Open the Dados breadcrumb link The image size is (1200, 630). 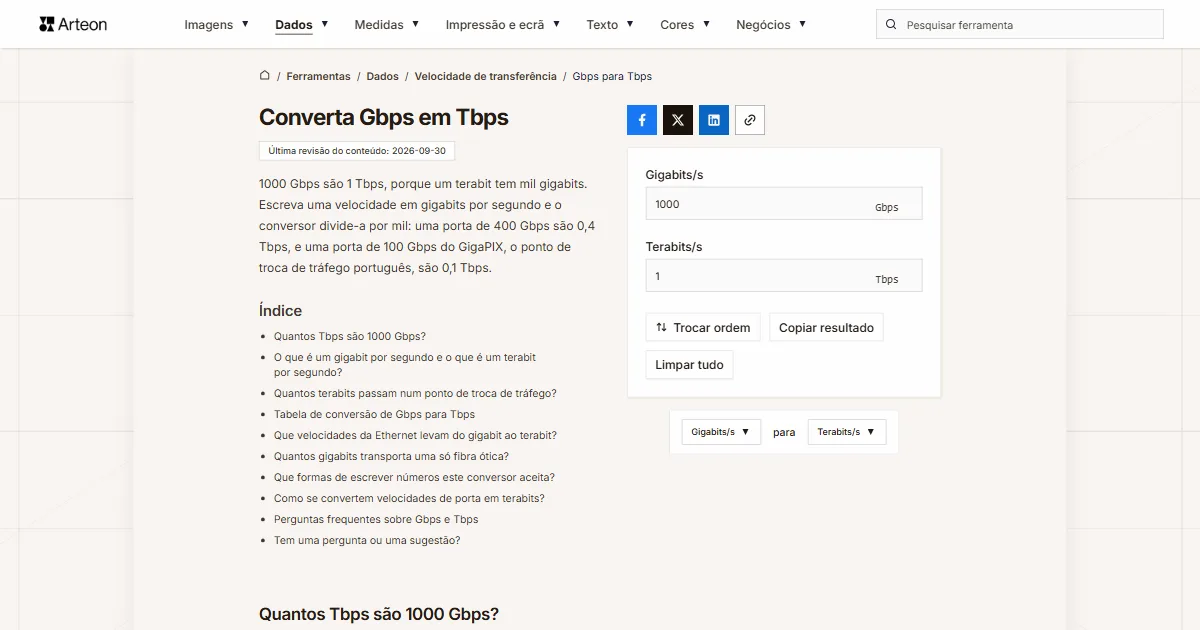click(x=383, y=76)
